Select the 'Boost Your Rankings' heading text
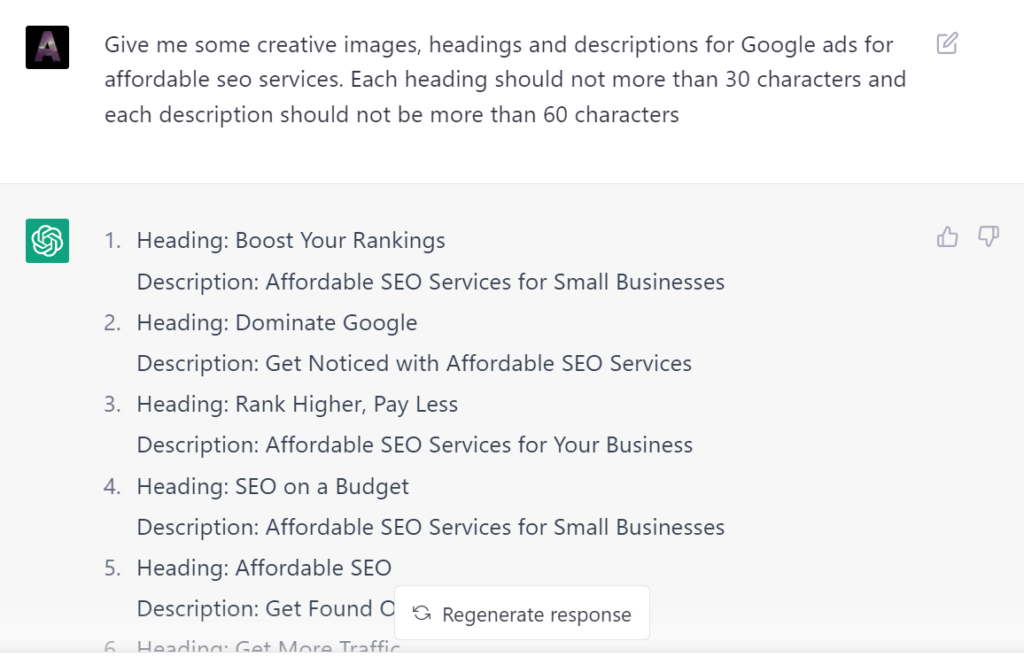This screenshot has height=657, width=1024. [x=340, y=240]
